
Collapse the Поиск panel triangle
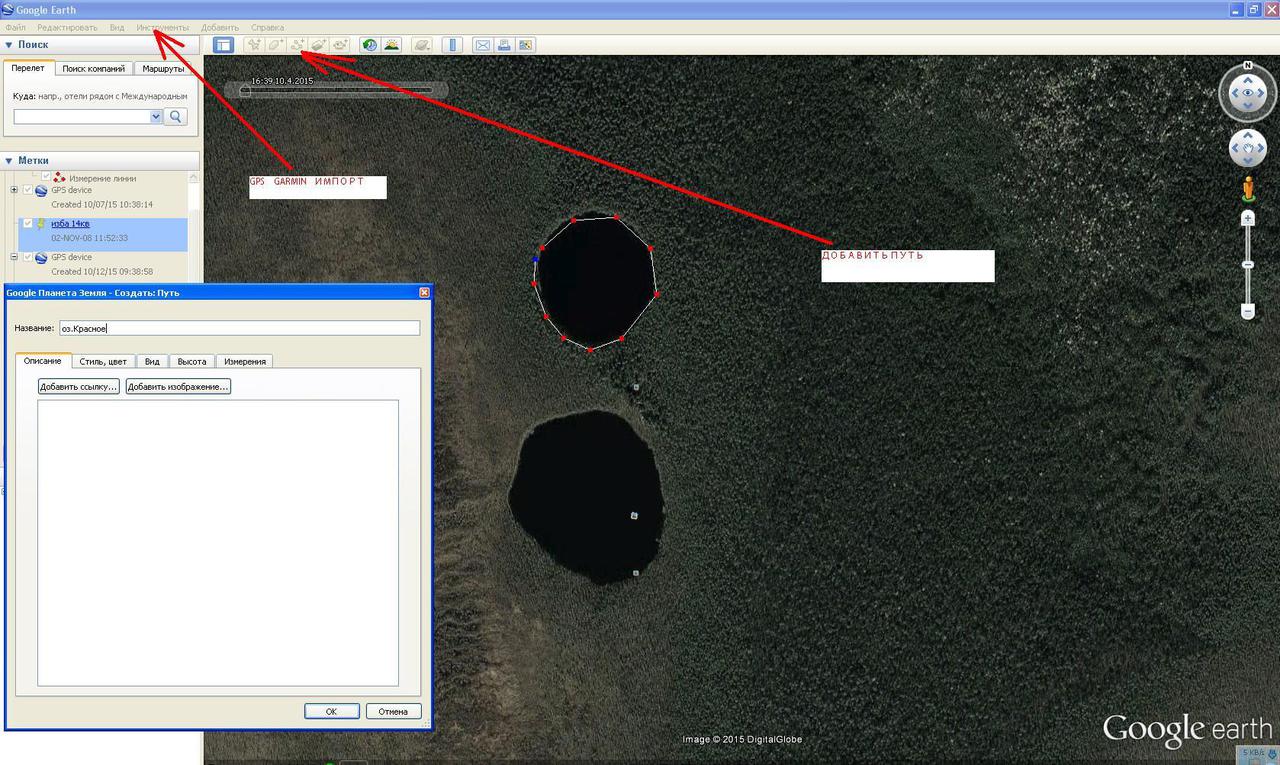point(9,45)
